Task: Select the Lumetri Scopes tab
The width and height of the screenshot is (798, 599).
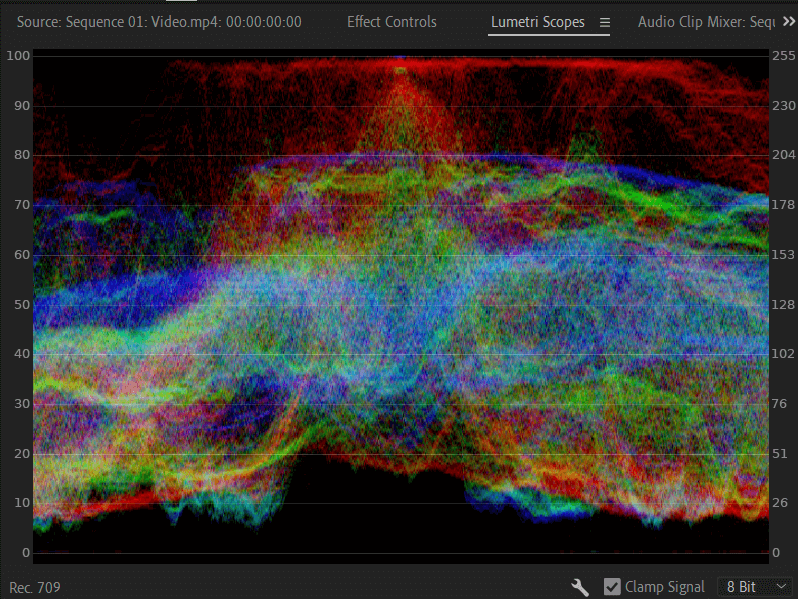Action: coord(537,22)
